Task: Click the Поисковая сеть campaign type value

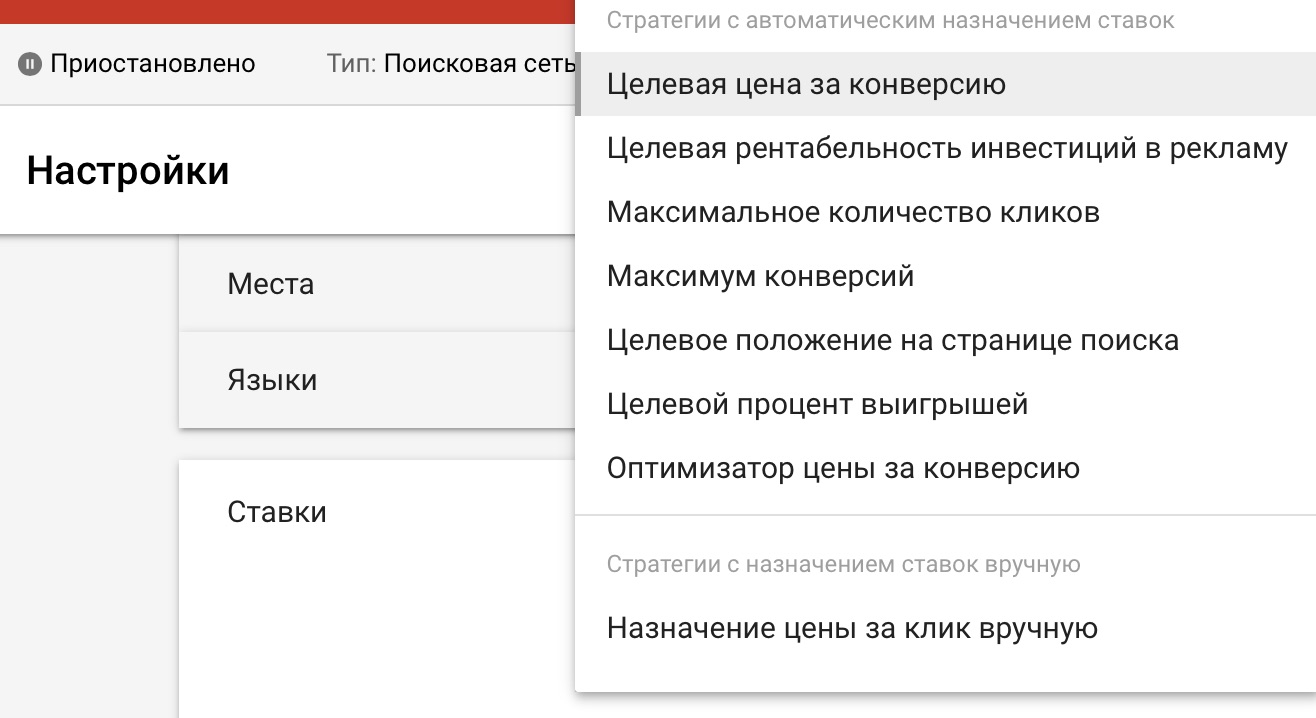Action: pos(480,64)
